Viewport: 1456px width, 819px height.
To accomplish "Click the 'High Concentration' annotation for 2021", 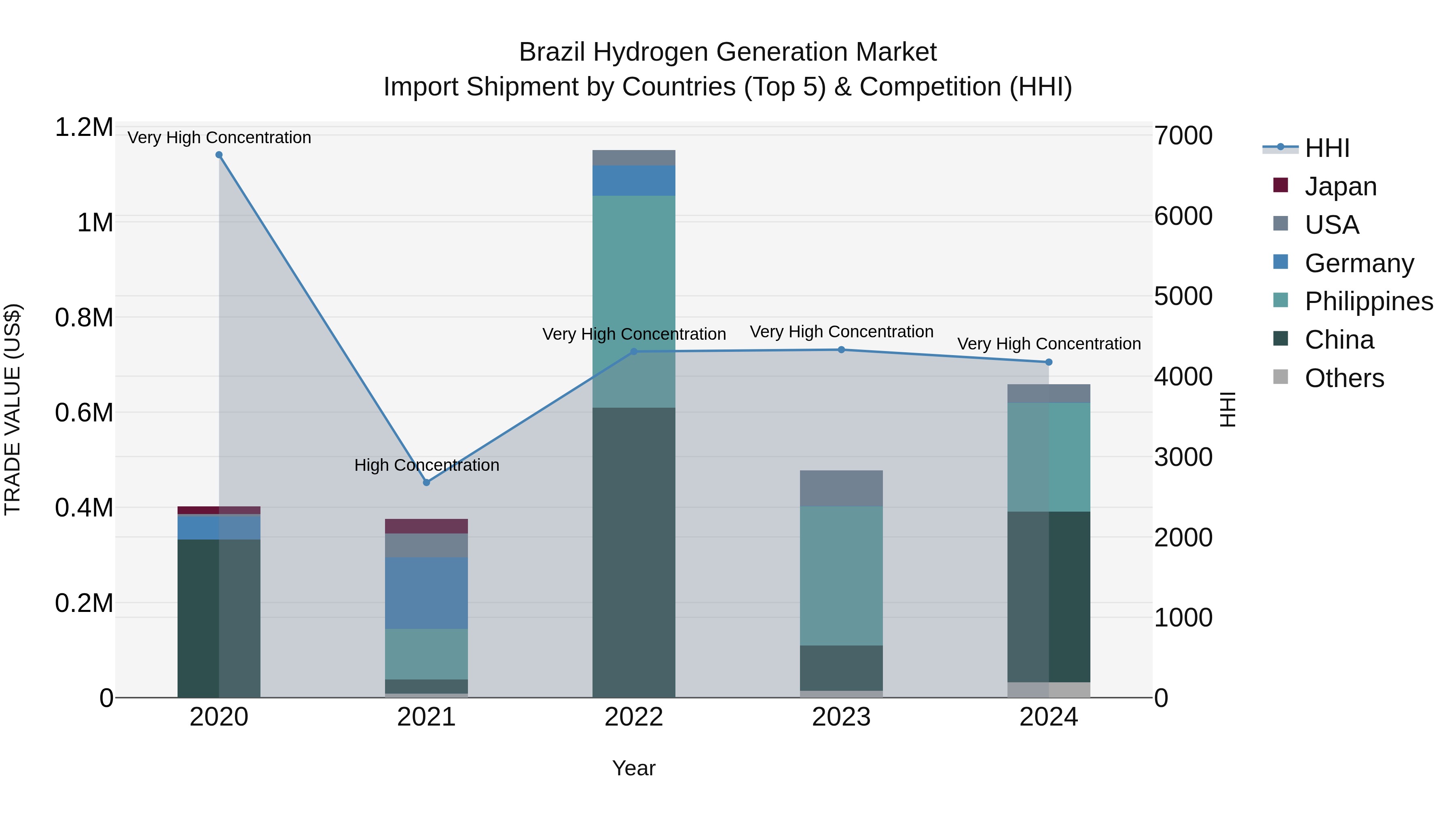I will (427, 465).
